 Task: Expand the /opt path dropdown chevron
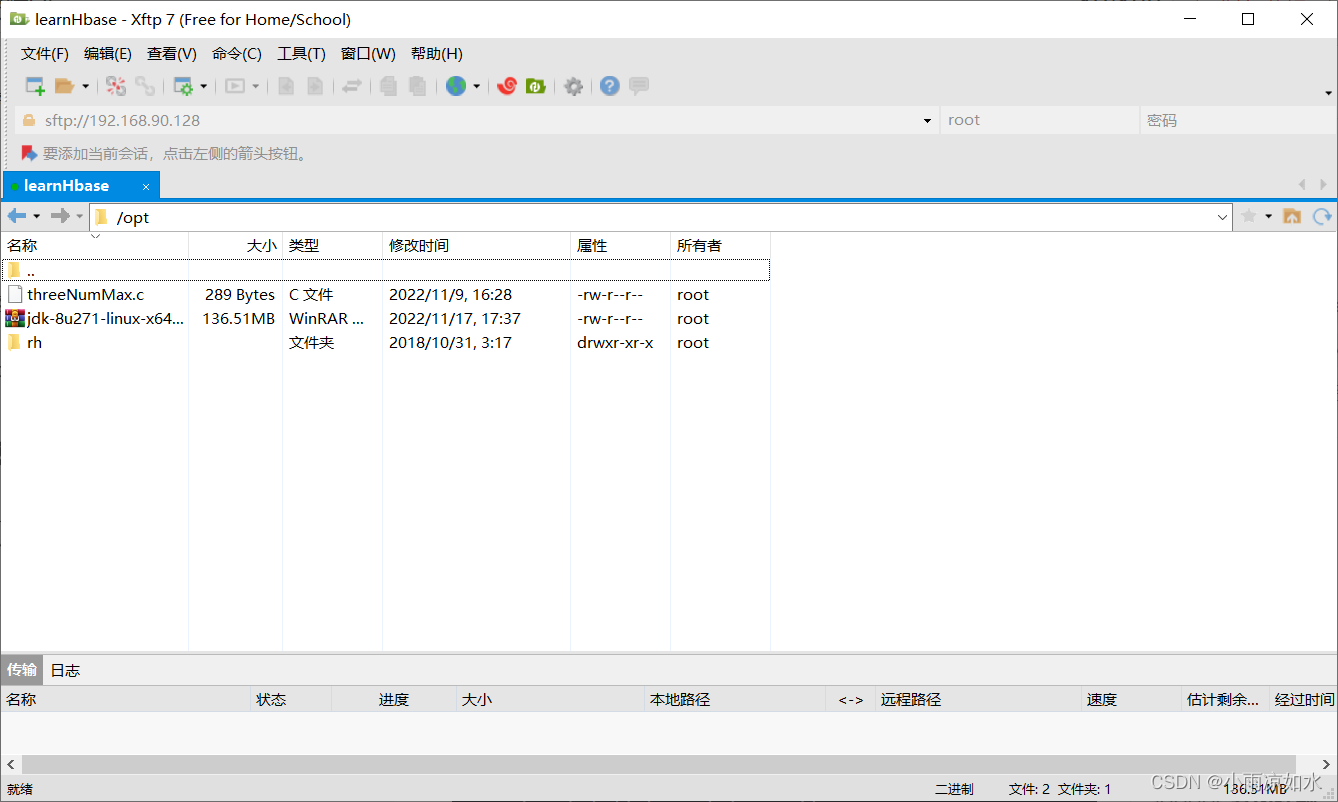click(x=1223, y=217)
